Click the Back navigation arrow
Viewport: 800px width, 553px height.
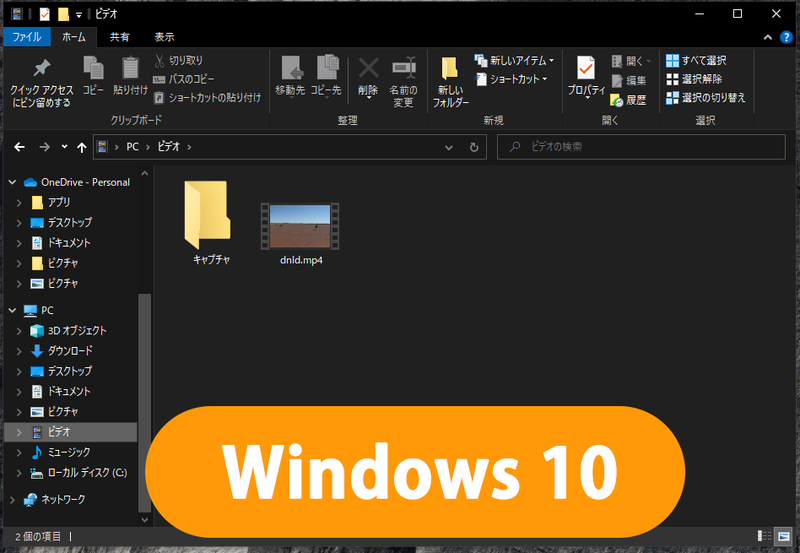19,147
